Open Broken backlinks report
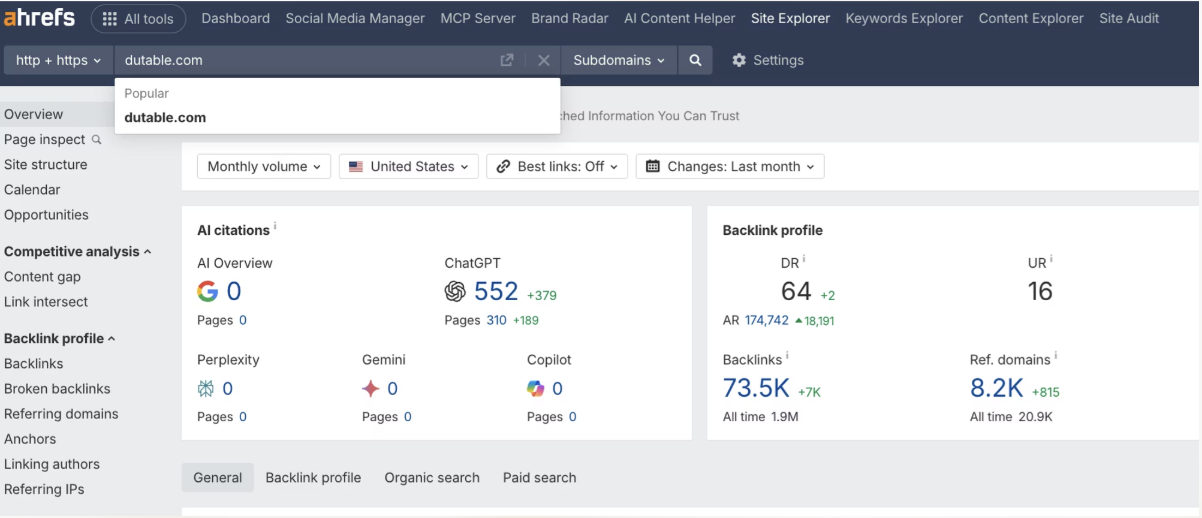This screenshot has width=1202, height=518. pyautogui.click(x=57, y=388)
